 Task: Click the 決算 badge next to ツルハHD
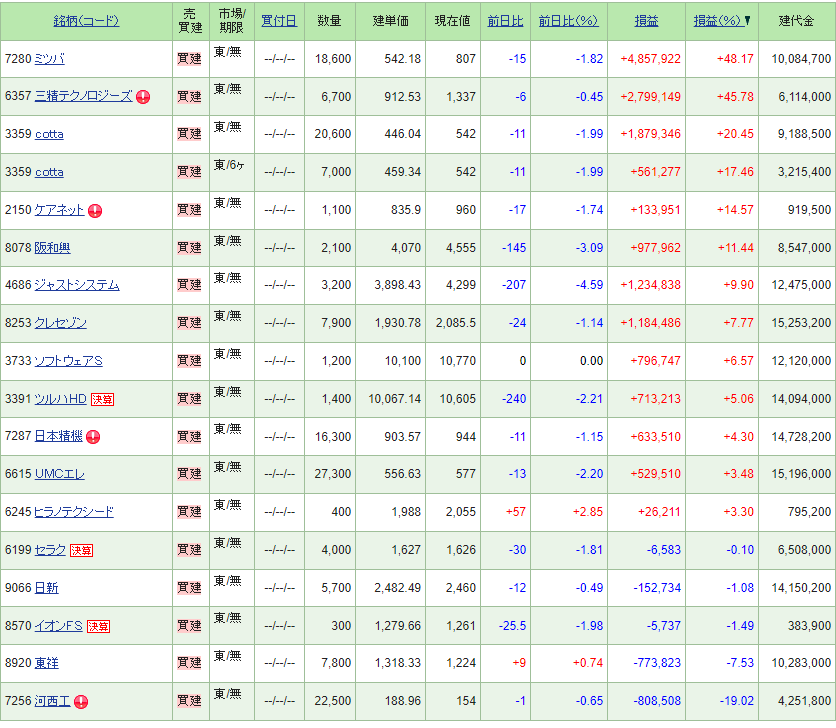pos(102,399)
